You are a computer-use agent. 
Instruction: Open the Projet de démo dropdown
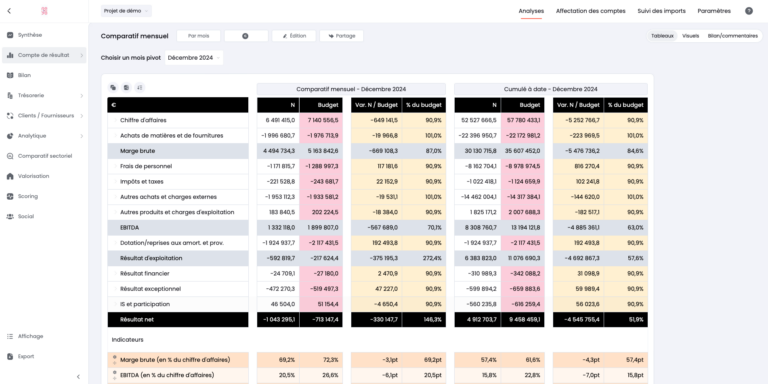pos(126,11)
